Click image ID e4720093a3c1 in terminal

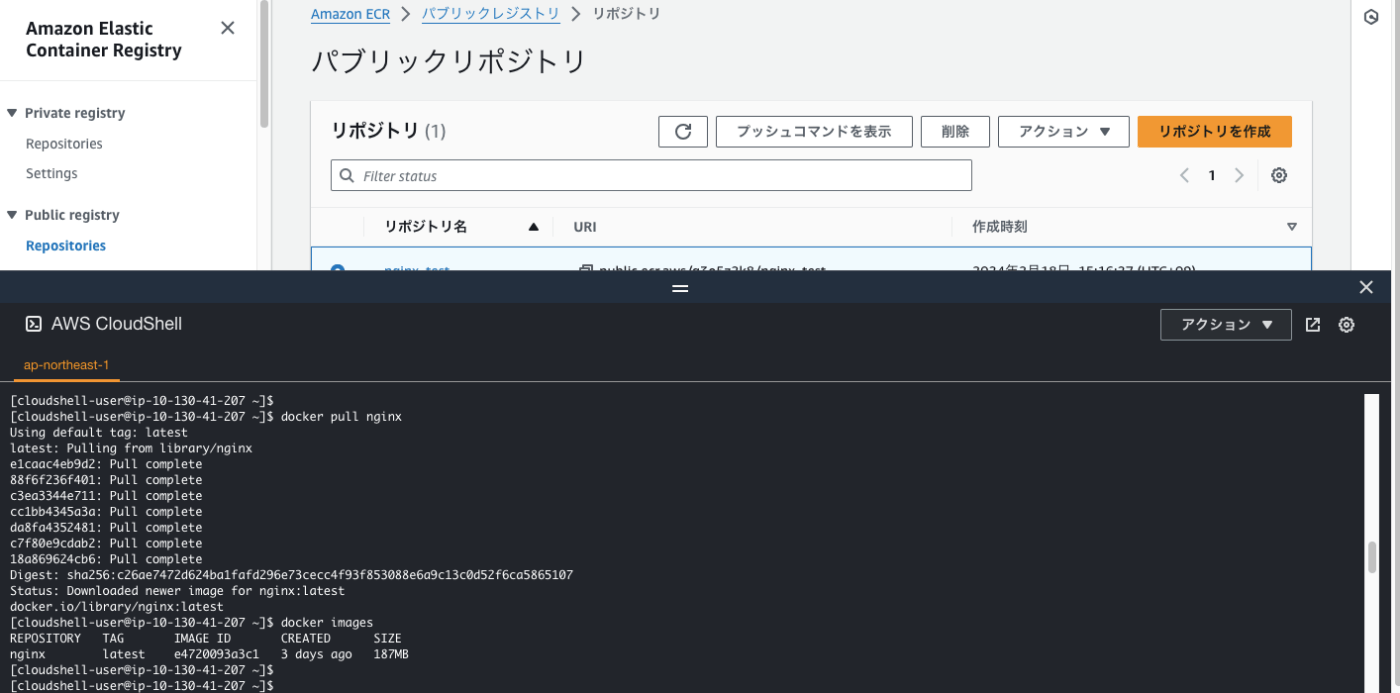216,654
